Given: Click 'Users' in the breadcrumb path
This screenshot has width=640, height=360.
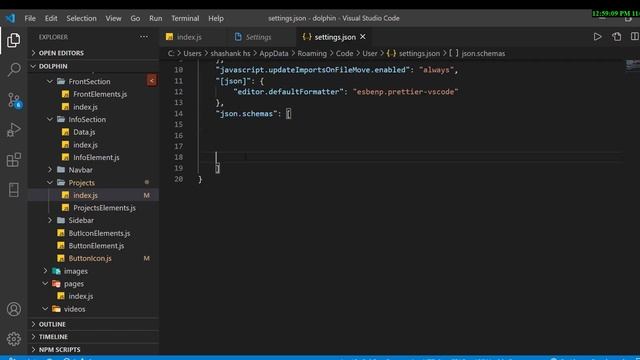Looking at the screenshot, I should pyautogui.click(x=192, y=53).
